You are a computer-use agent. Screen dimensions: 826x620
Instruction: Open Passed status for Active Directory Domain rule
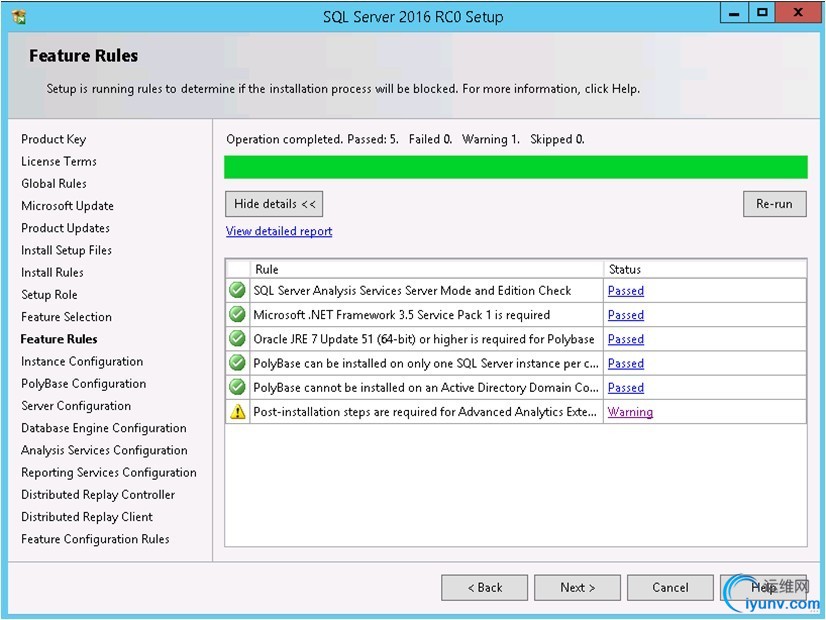click(x=626, y=388)
